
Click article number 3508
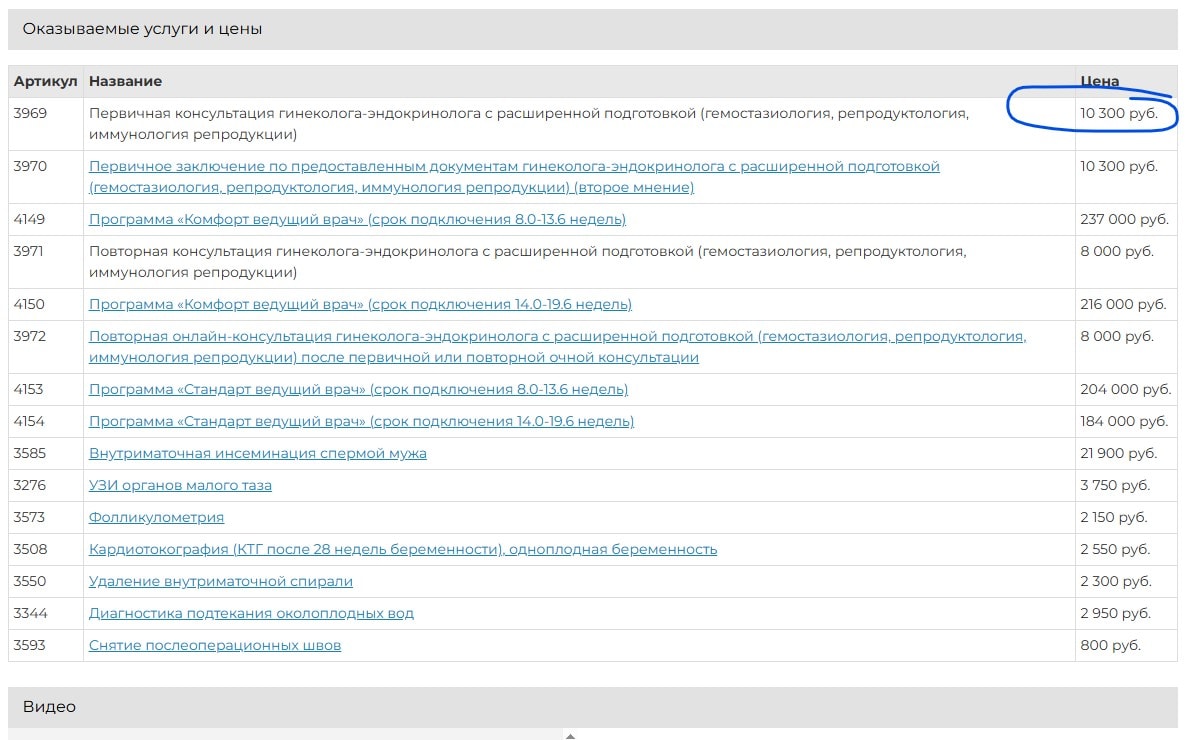[x=30, y=549]
